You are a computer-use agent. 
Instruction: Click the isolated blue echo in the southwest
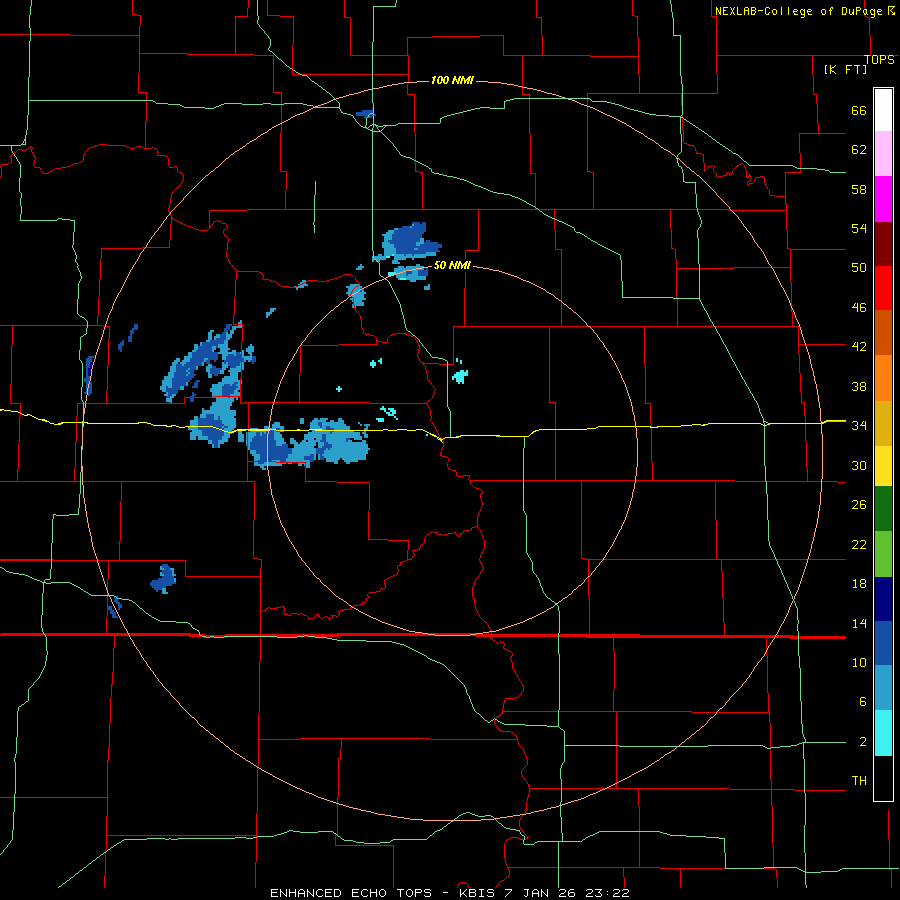[164, 579]
